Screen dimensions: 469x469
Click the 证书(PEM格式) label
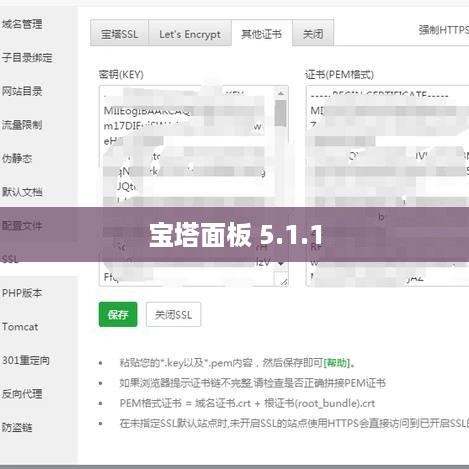340,74
